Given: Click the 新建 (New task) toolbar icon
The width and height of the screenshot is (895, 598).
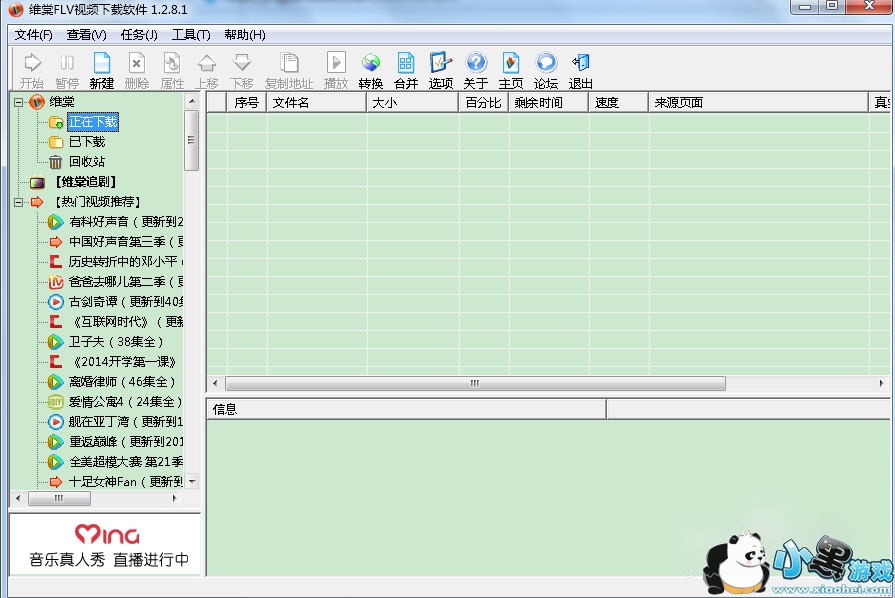Looking at the screenshot, I should coord(101,70).
